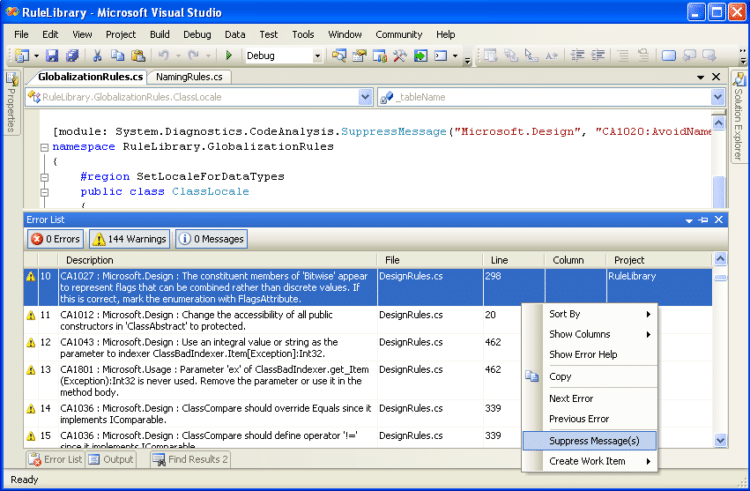Viewport: 750px width, 491px height.
Task: Click the Start Page green arrow icon
Action: coord(420,56)
